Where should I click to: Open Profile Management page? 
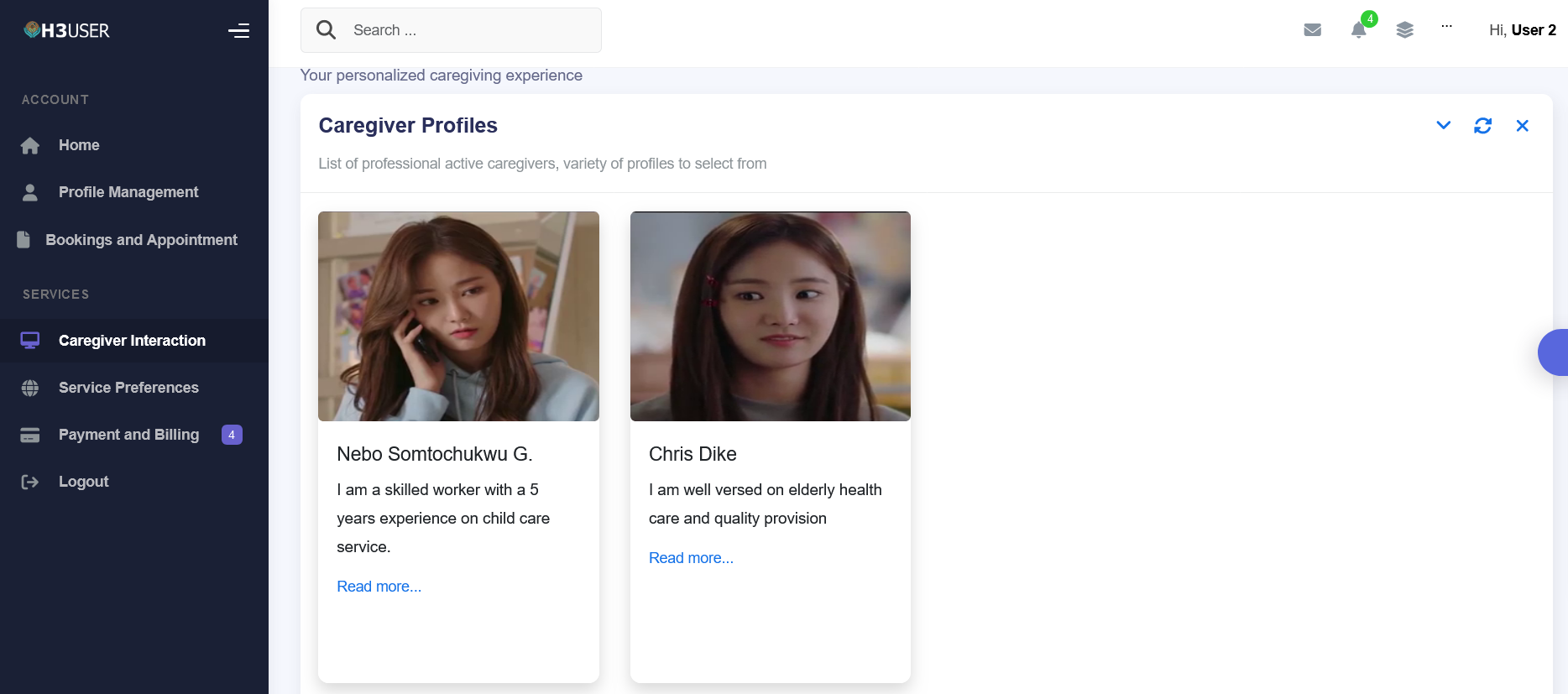(128, 192)
